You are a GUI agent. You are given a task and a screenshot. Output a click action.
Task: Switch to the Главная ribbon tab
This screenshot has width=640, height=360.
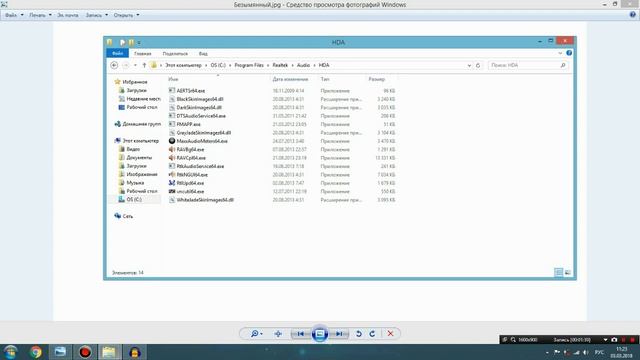tap(143, 53)
